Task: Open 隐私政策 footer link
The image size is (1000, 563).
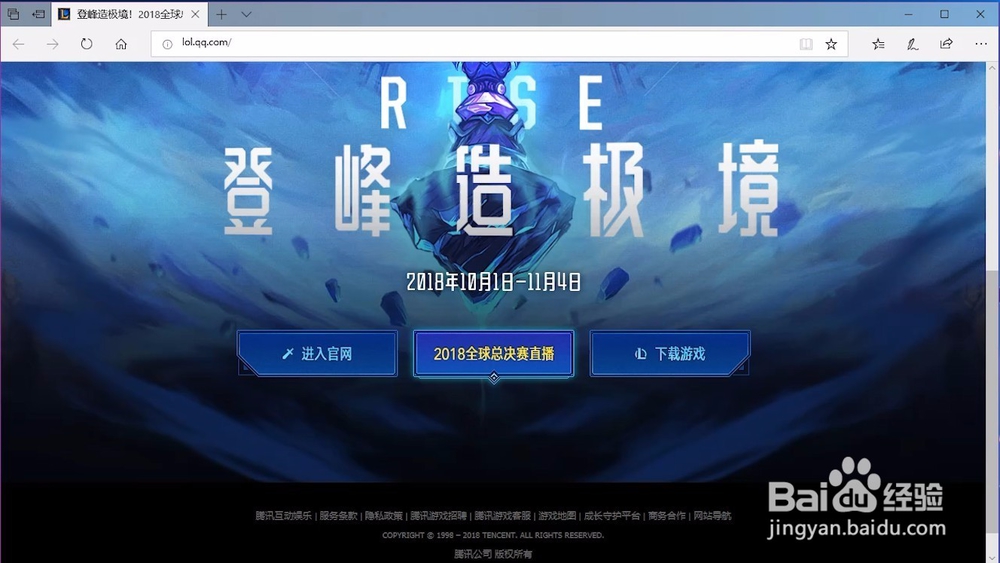Action: tap(384, 516)
